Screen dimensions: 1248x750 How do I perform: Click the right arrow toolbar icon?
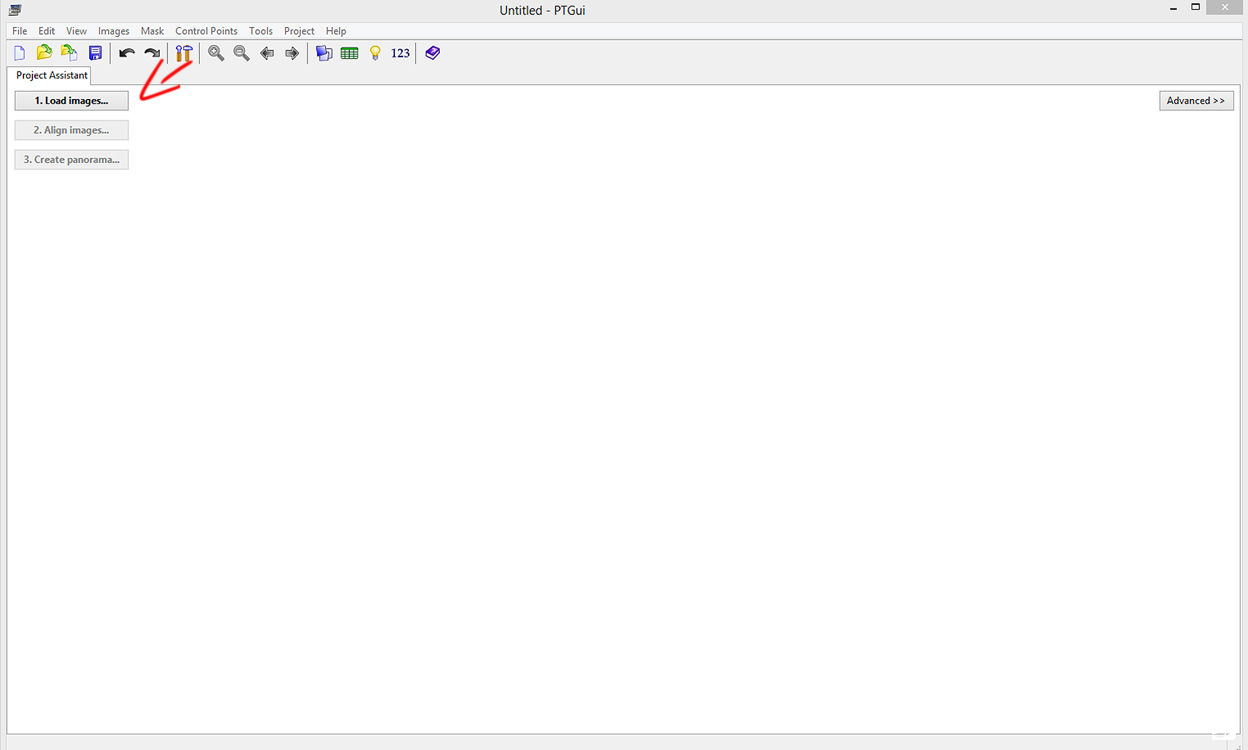(x=292, y=53)
